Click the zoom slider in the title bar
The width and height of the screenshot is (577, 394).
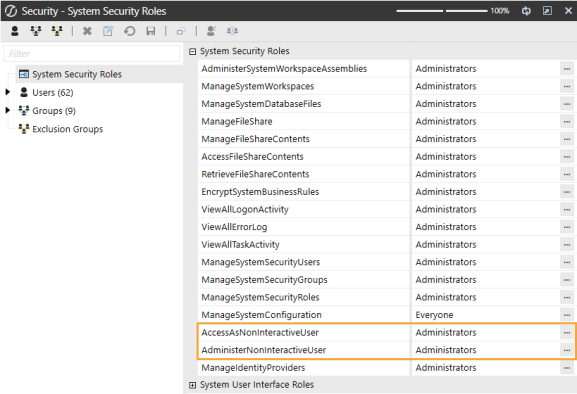point(442,11)
